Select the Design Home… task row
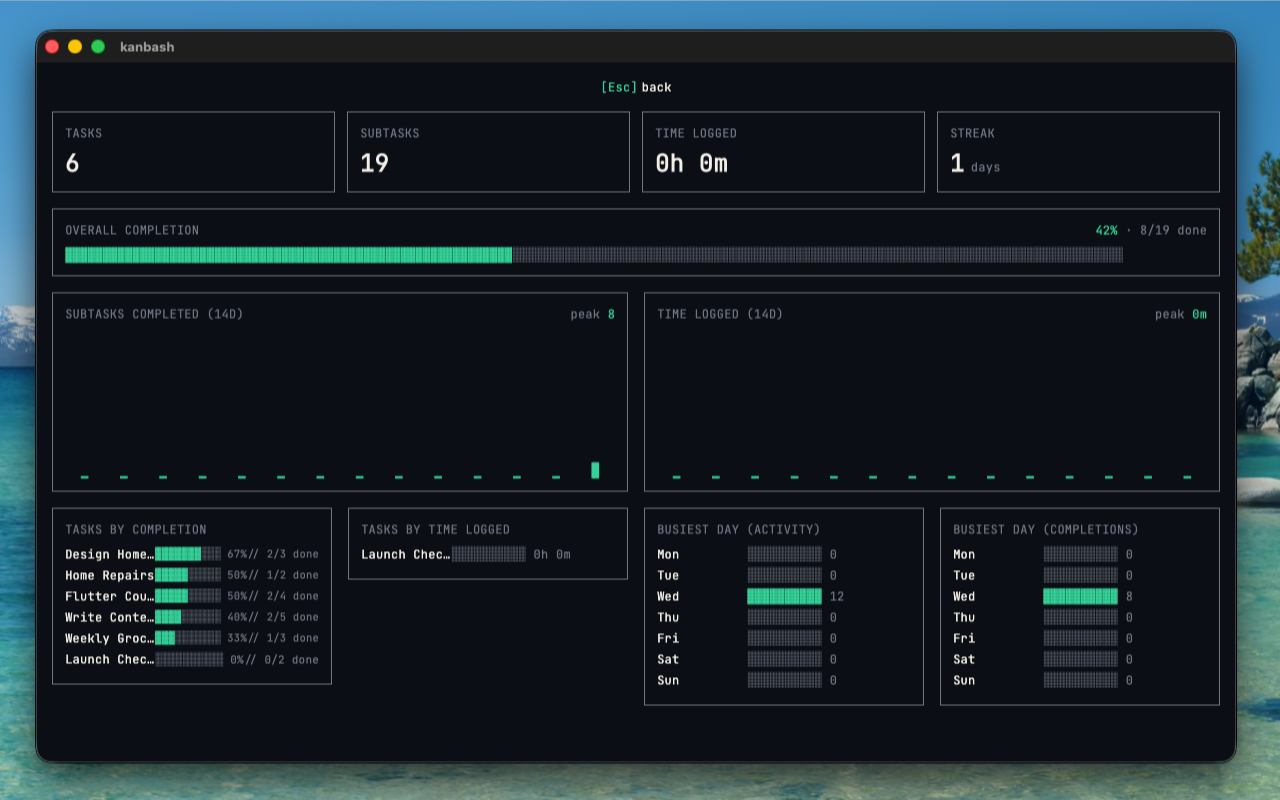This screenshot has height=800, width=1280. (x=192, y=554)
